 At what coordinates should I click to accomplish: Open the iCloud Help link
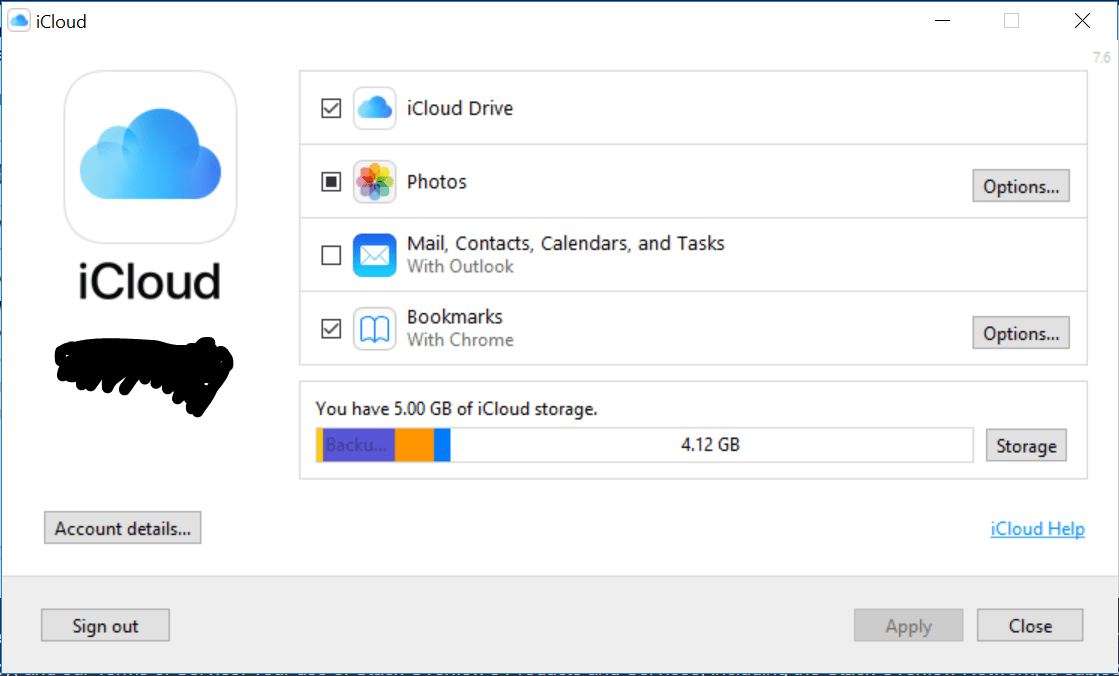pyautogui.click(x=1037, y=529)
